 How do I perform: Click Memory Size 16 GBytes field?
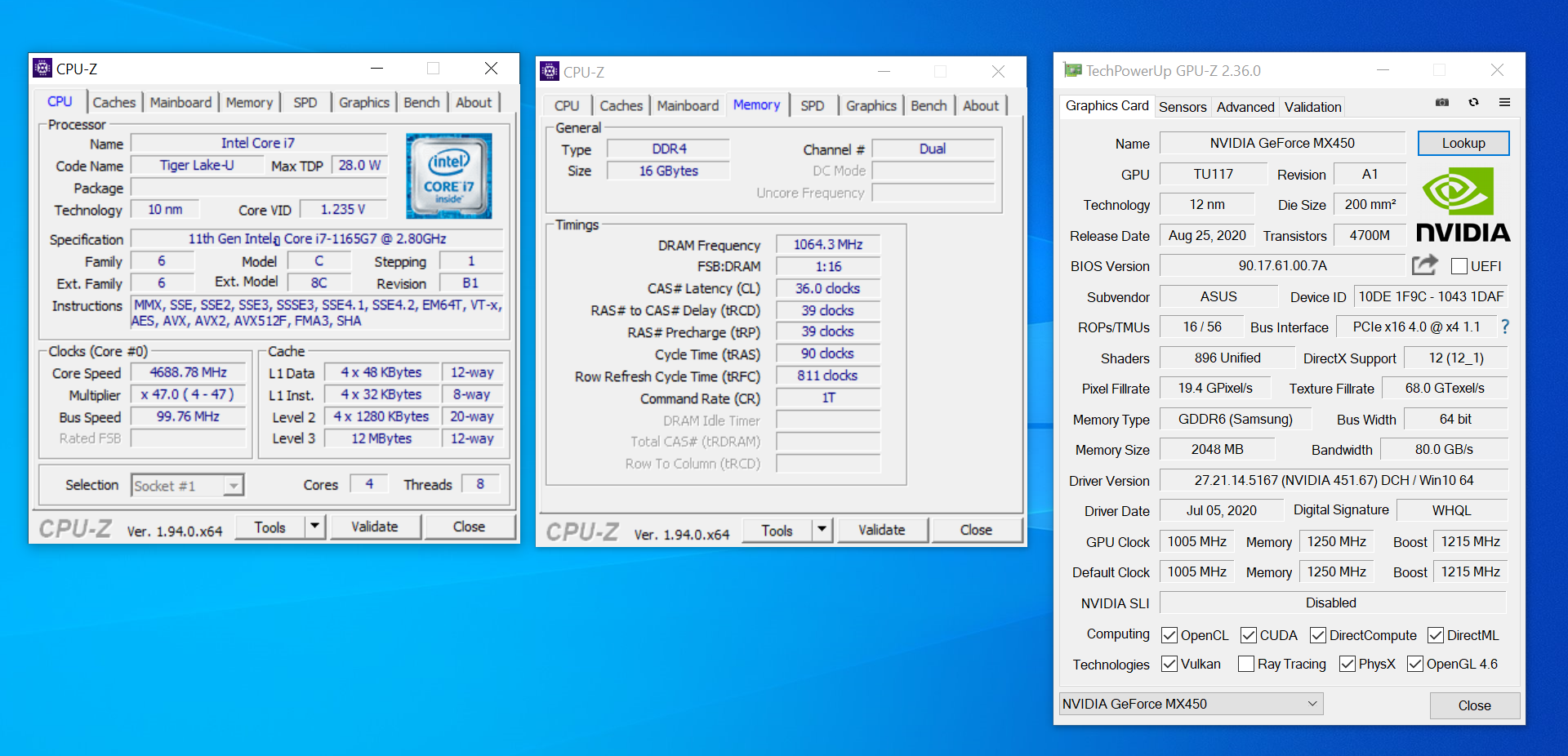coord(668,171)
